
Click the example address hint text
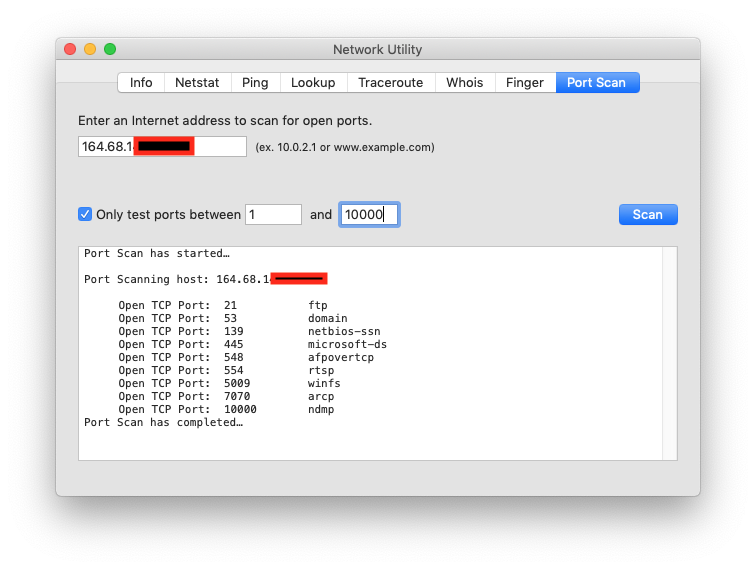pos(345,147)
